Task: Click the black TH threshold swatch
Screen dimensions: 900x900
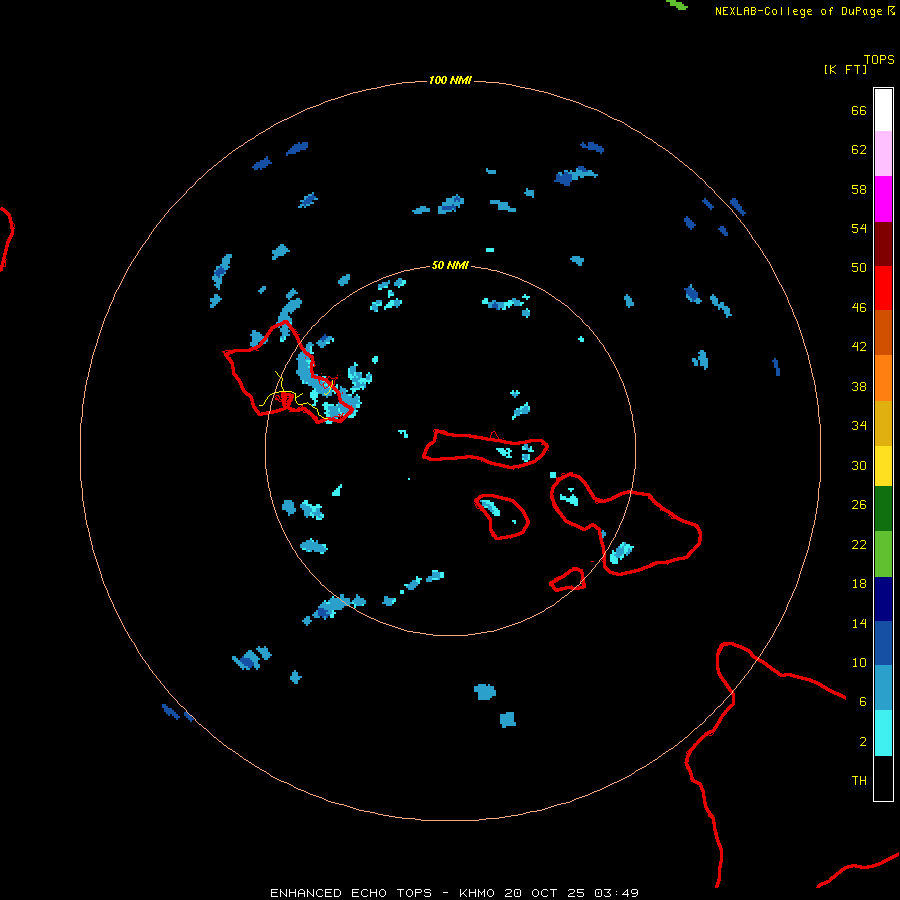Action: click(x=883, y=778)
